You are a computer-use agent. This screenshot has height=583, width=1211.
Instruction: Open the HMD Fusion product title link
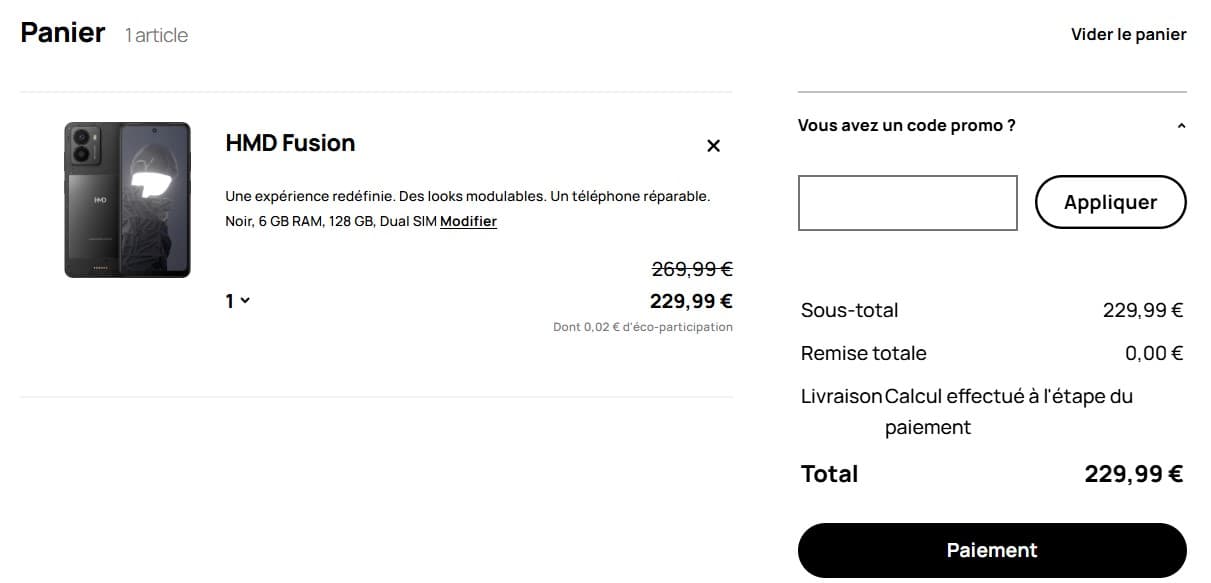coord(289,143)
